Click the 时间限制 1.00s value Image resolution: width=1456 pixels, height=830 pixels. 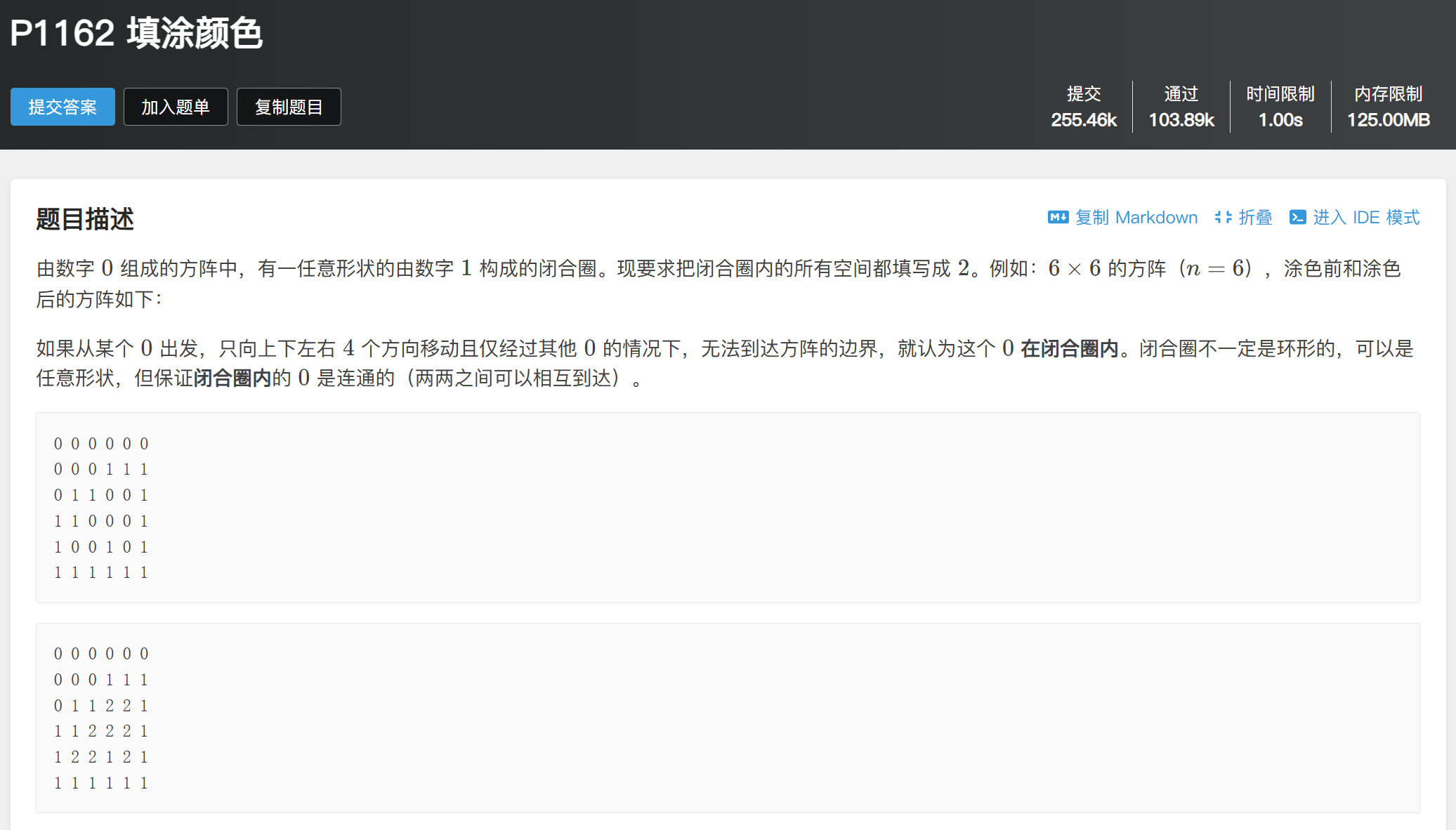tap(1280, 120)
